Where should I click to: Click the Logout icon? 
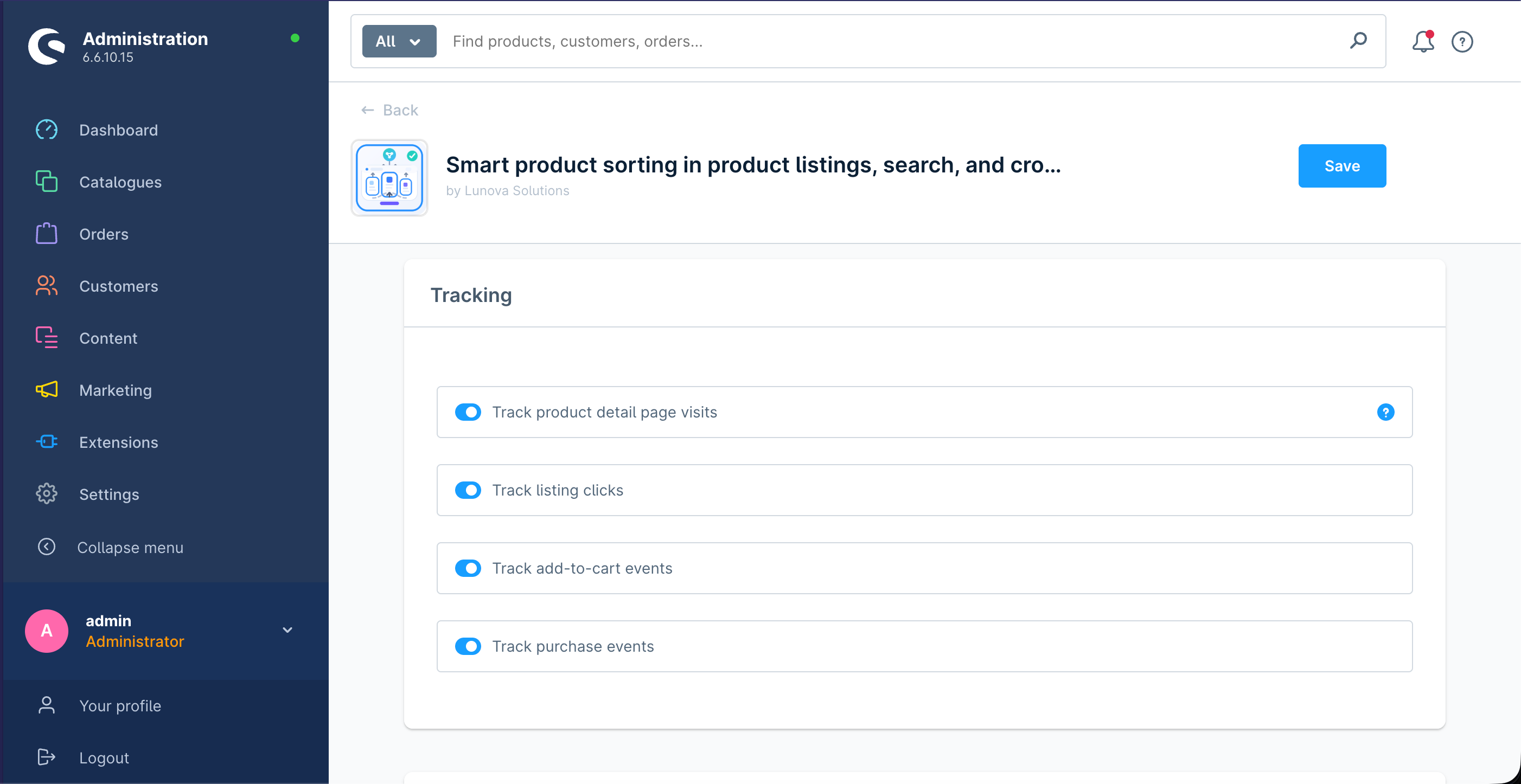click(46, 757)
